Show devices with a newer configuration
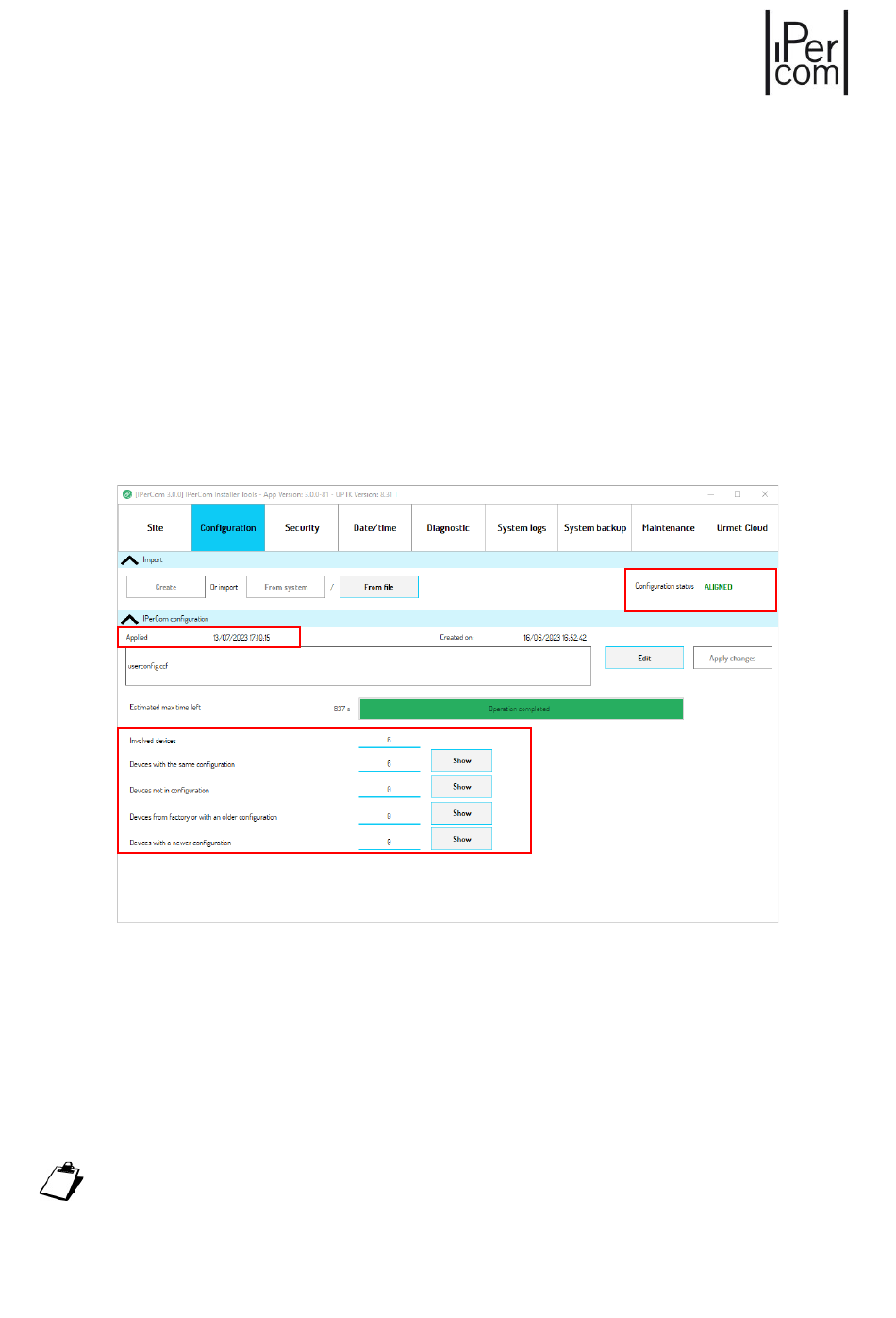This screenshot has width=896, height=1318. (x=461, y=839)
